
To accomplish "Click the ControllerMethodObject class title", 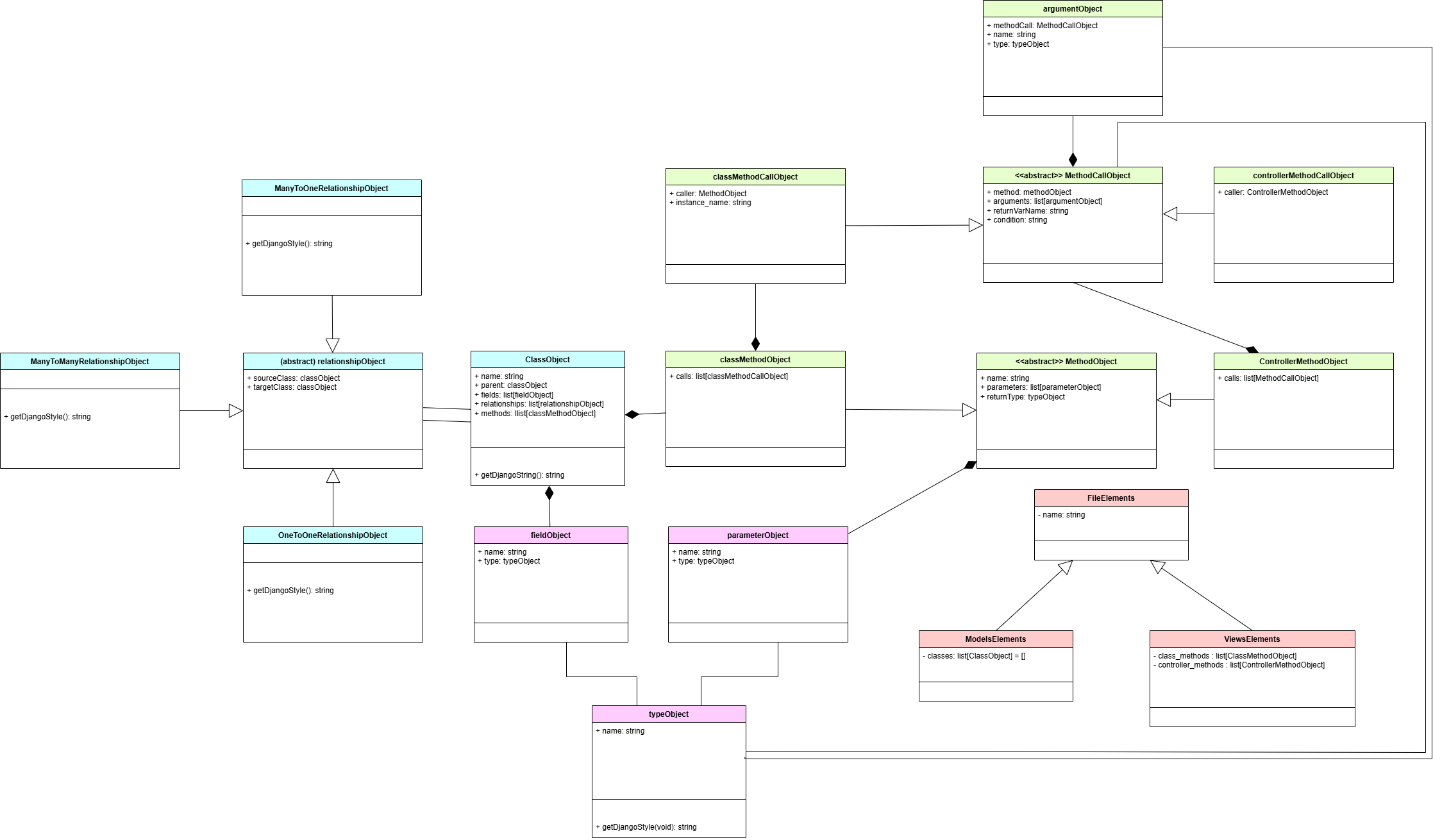I will pyautogui.click(x=1303, y=362).
